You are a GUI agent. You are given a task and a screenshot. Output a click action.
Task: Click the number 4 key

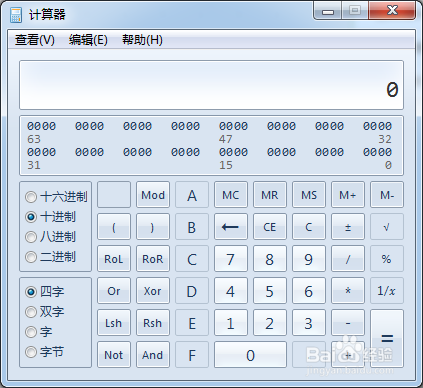pos(231,291)
